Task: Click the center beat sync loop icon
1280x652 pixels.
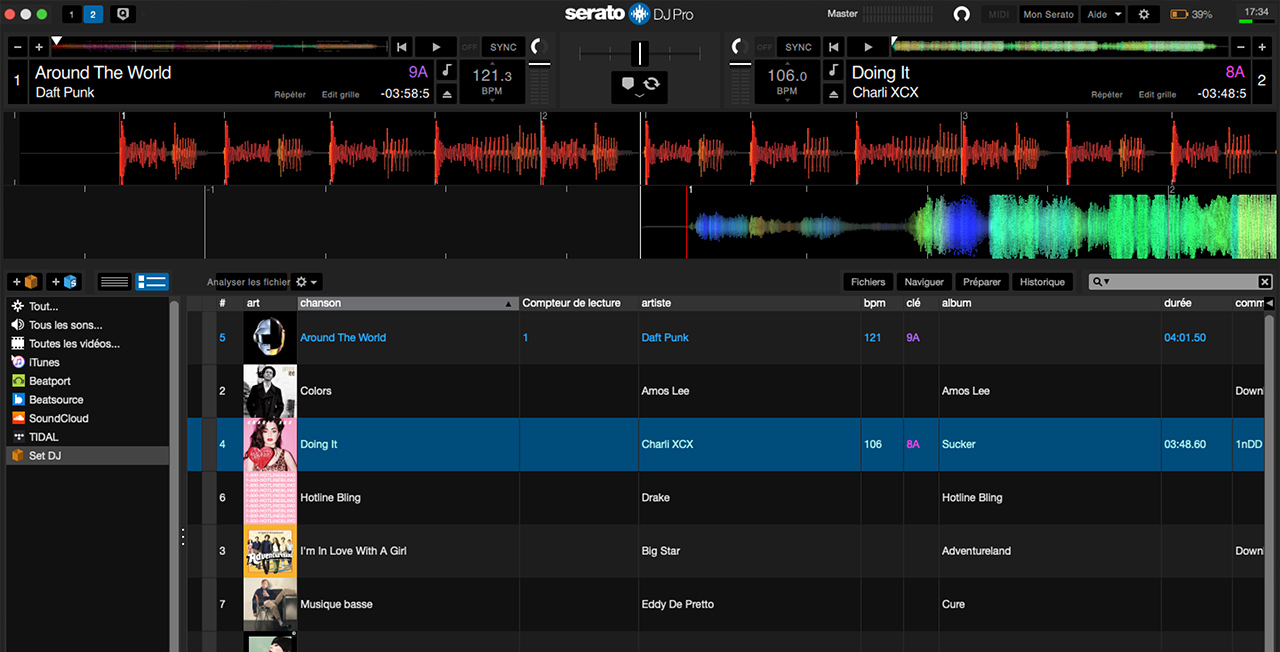Action: point(652,84)
